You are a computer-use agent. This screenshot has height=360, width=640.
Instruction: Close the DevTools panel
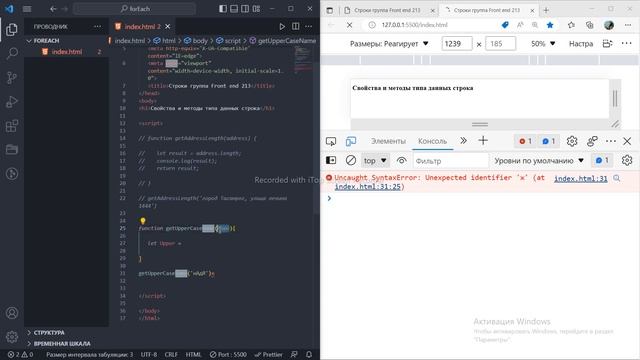coord(627,141)
